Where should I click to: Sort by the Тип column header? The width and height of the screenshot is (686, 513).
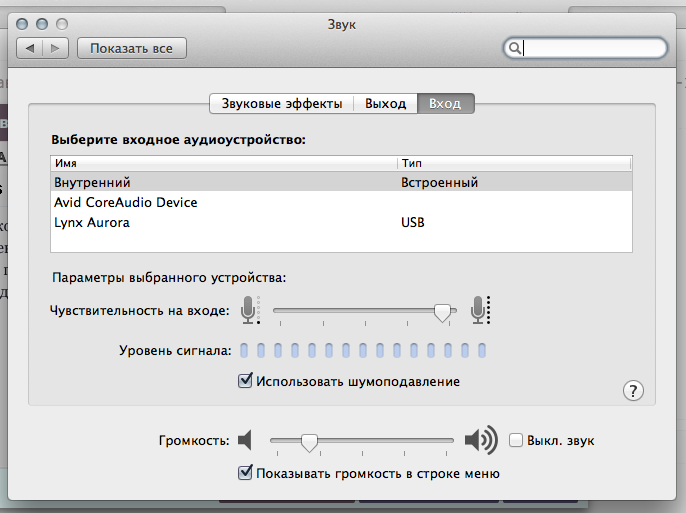514,163
